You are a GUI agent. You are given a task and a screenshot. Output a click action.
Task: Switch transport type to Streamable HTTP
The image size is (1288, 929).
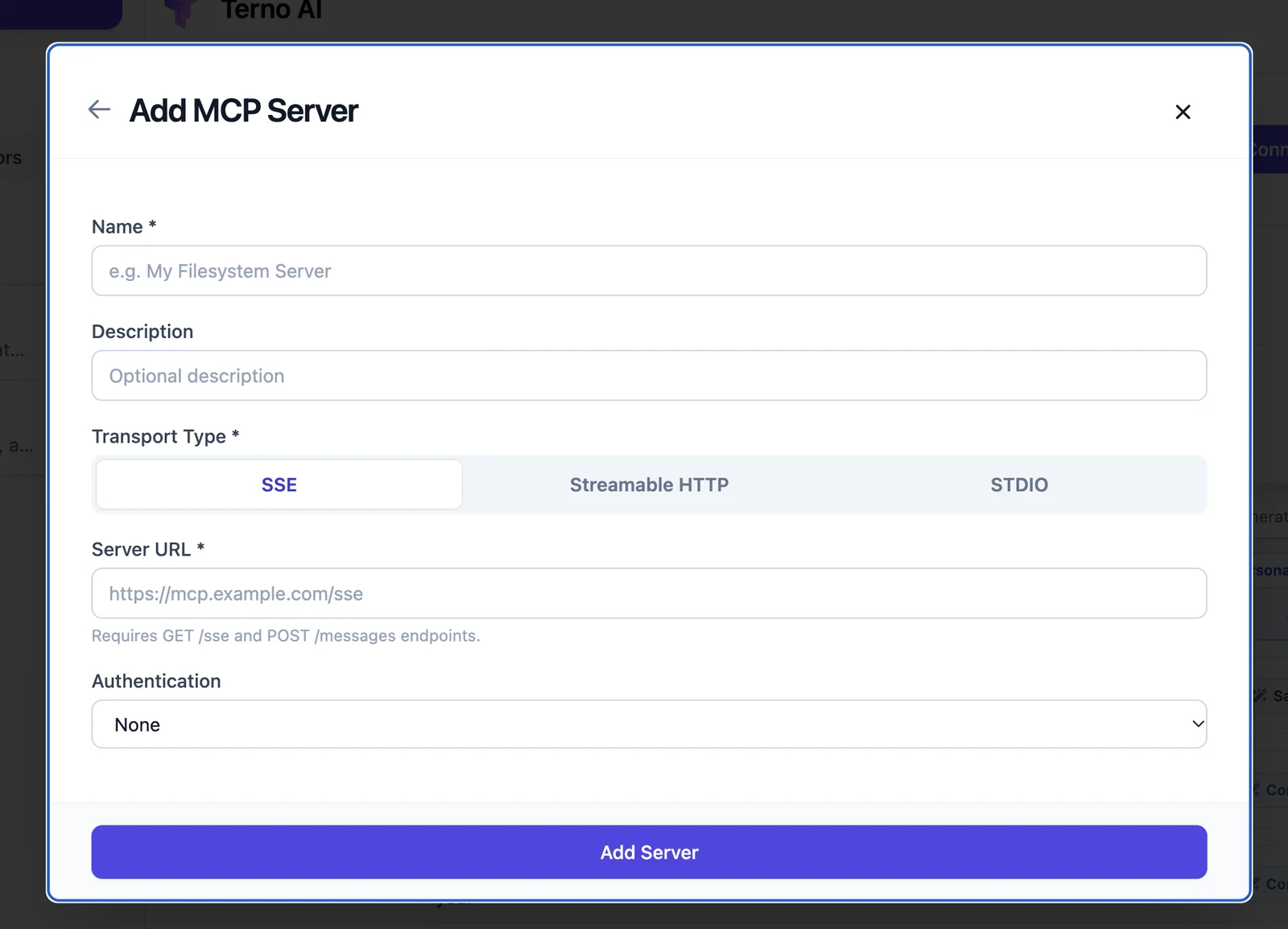649,485
